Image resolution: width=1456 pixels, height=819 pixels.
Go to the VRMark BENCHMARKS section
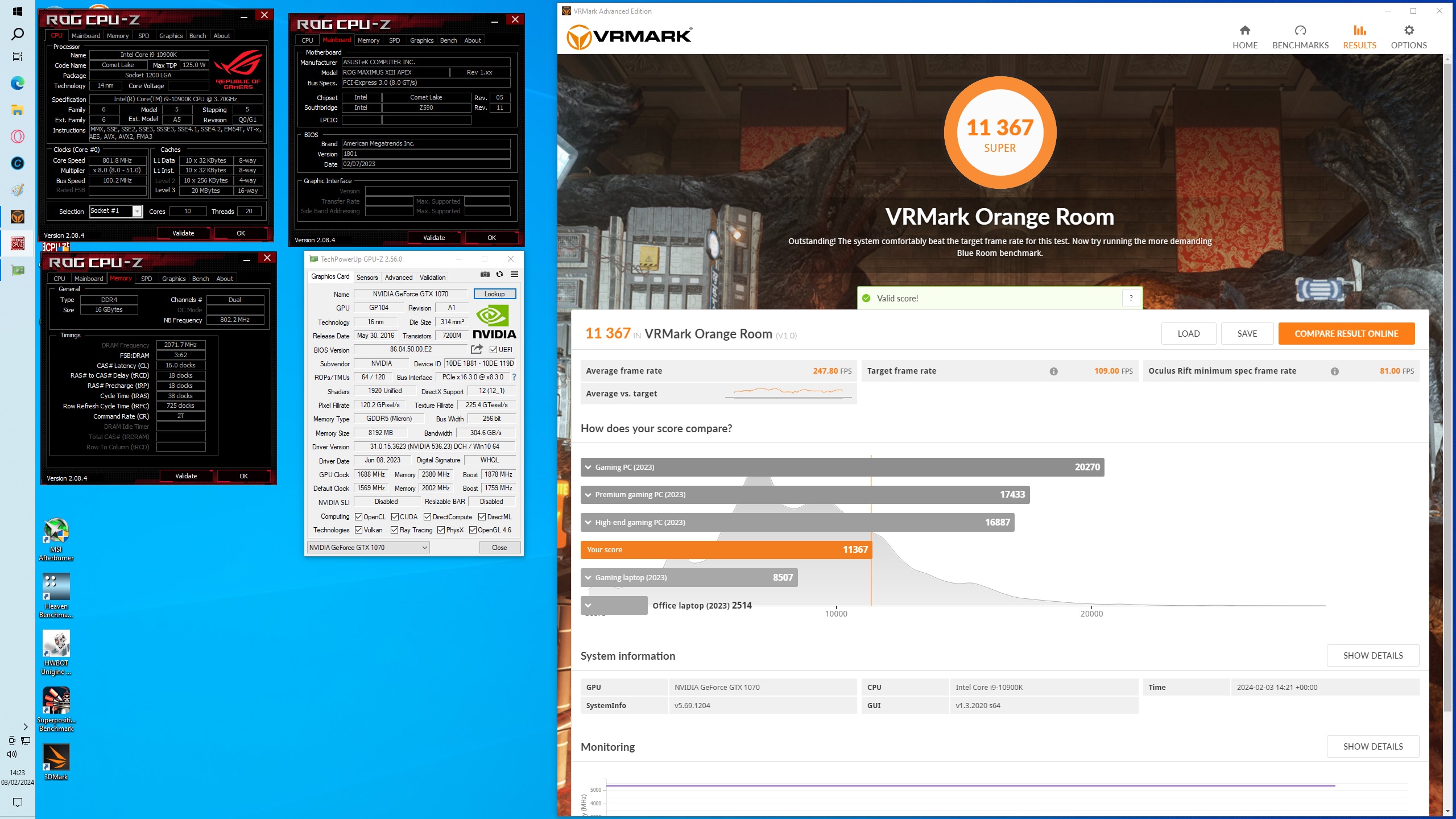tap(1300, 38)
